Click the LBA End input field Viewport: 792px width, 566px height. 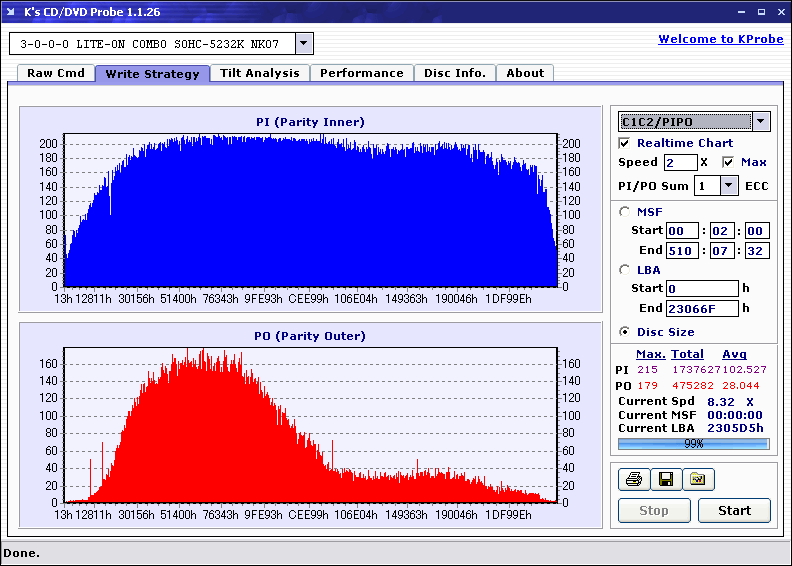point(702,308)
